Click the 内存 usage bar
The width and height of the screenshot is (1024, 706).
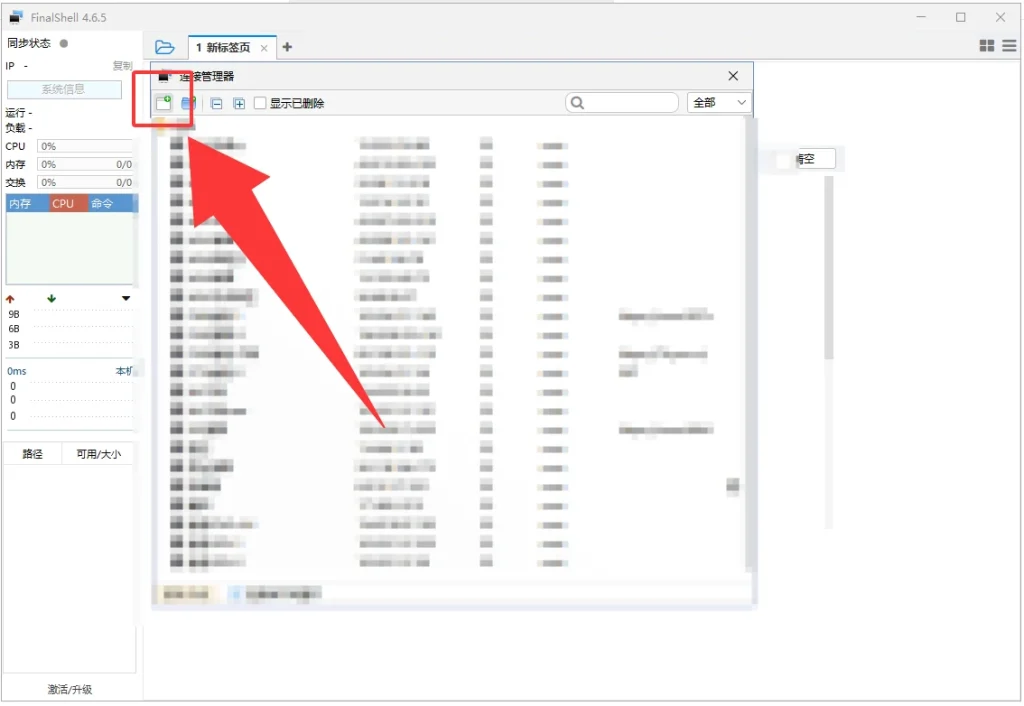point(85,165)
